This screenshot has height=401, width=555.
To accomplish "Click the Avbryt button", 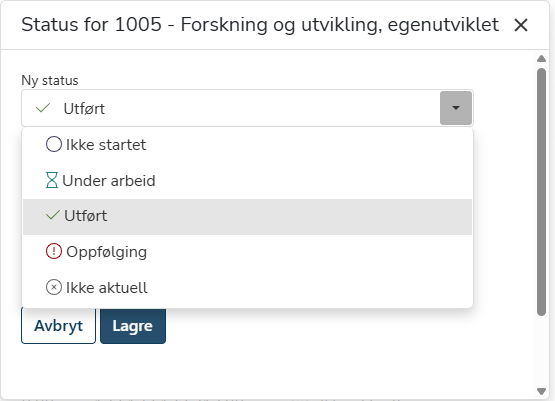I will coord(58,326).
